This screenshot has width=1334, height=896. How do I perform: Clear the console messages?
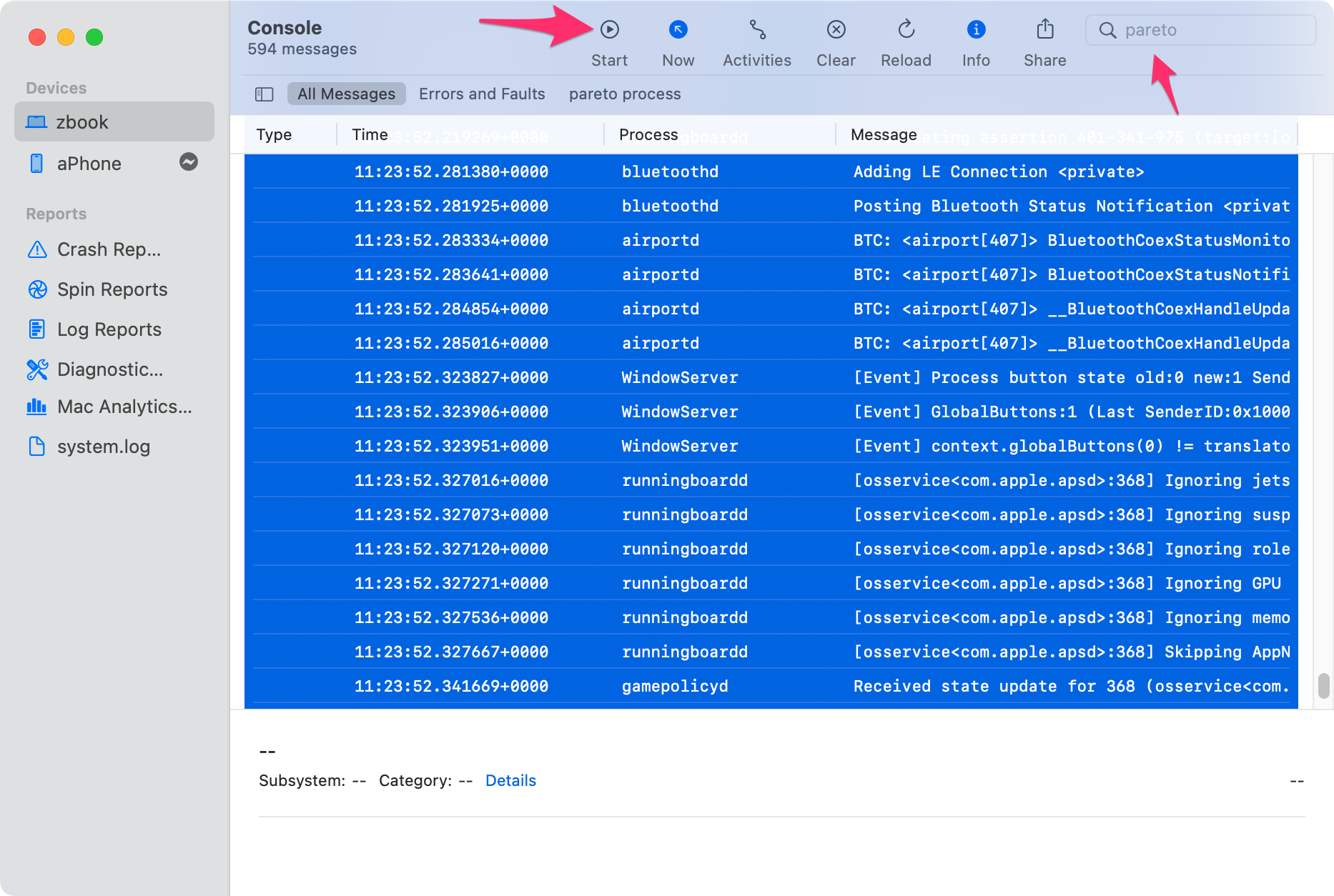(x=836, y=43)
